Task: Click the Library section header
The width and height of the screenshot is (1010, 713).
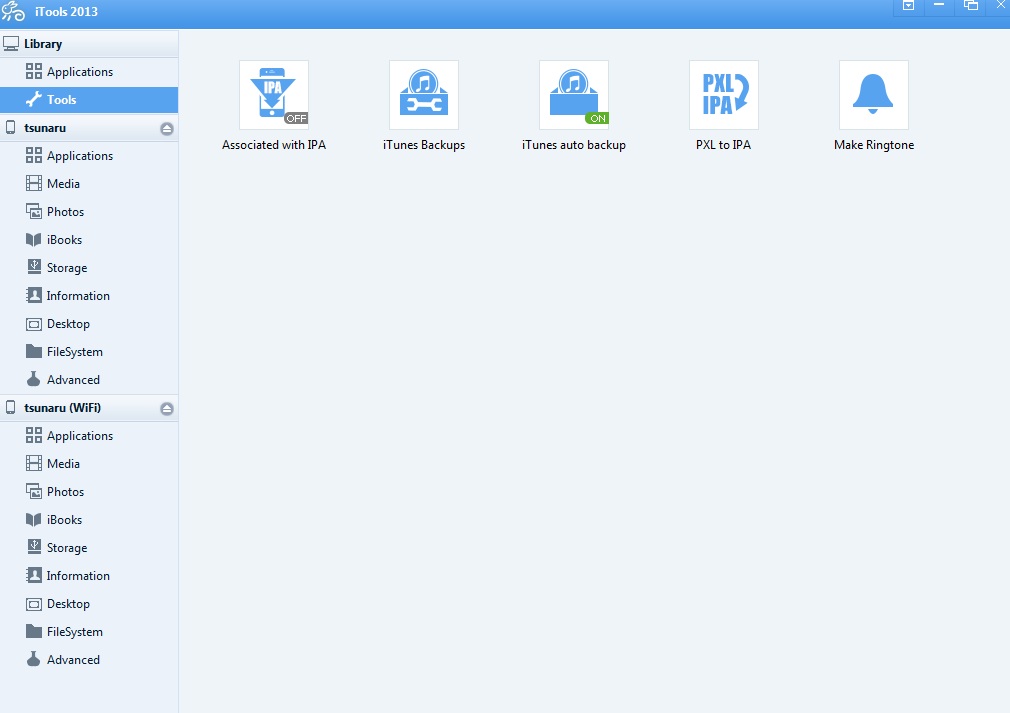Action: (x=89, y=44)
